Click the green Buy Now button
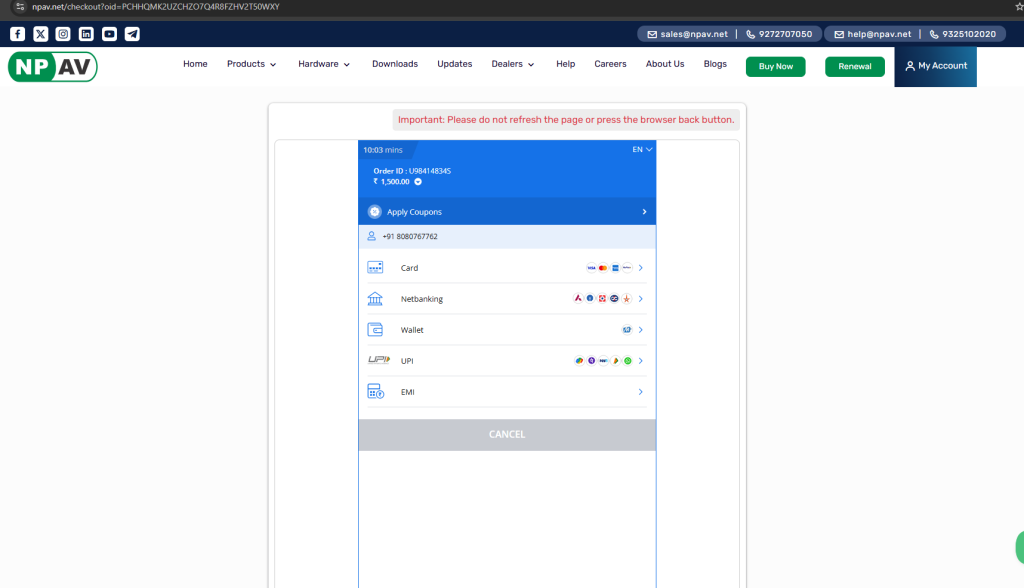 [x=775, y=67]
